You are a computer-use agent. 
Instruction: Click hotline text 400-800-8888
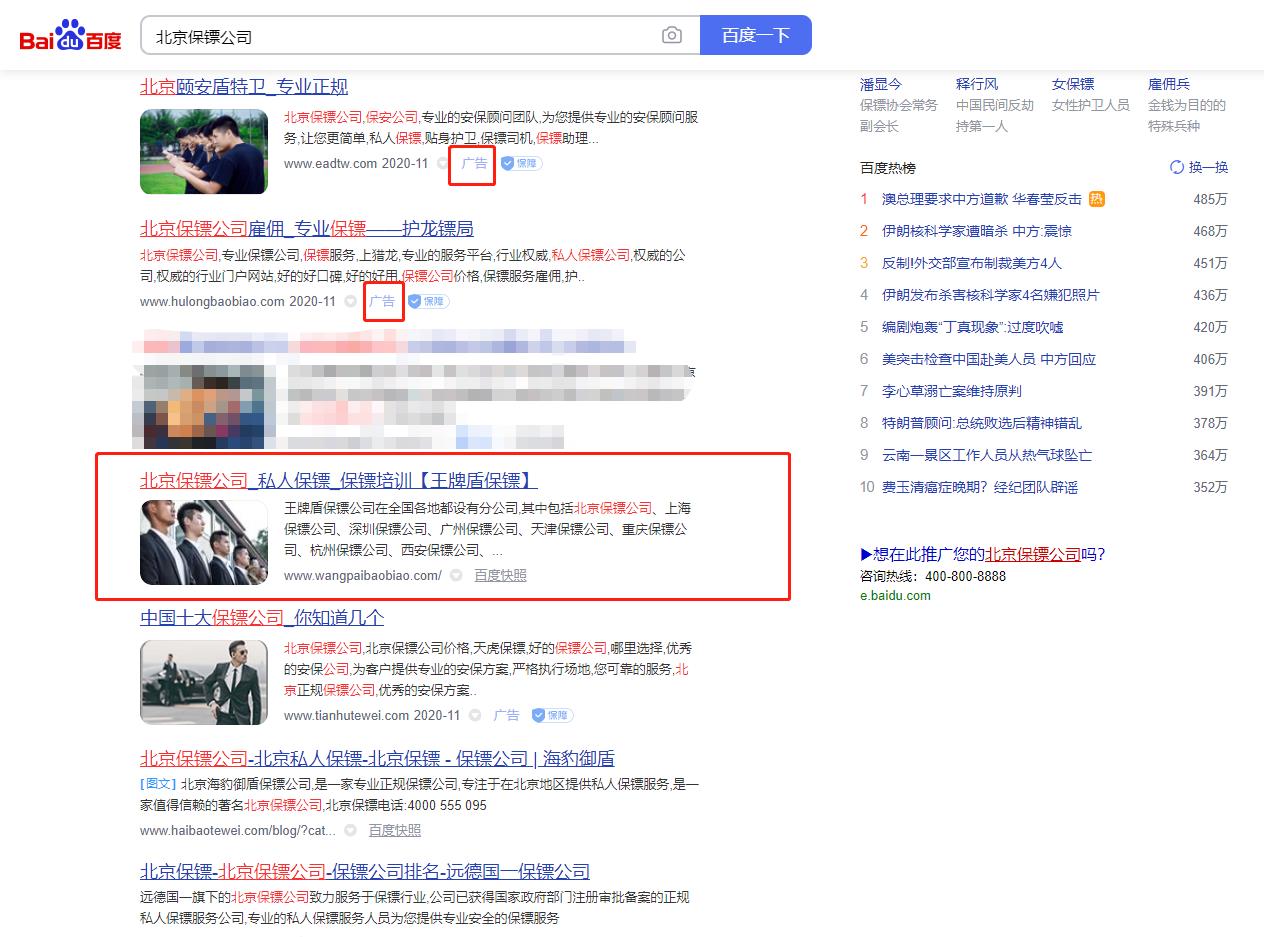966,576
